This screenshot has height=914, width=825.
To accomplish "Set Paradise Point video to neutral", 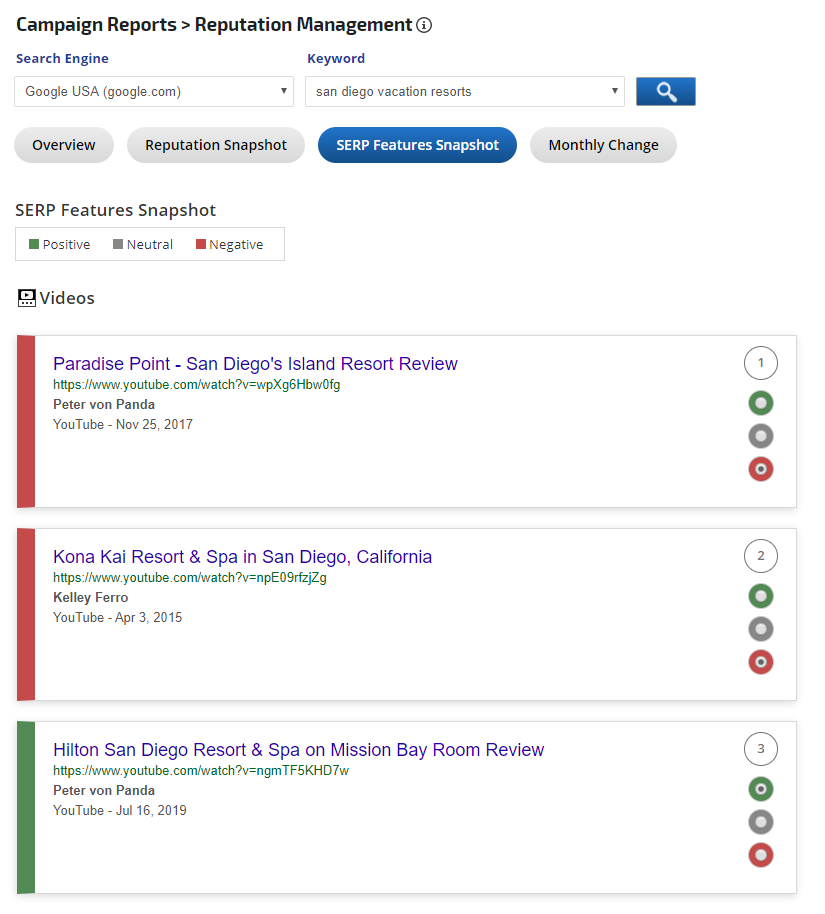I will click(x=761, y=436).
